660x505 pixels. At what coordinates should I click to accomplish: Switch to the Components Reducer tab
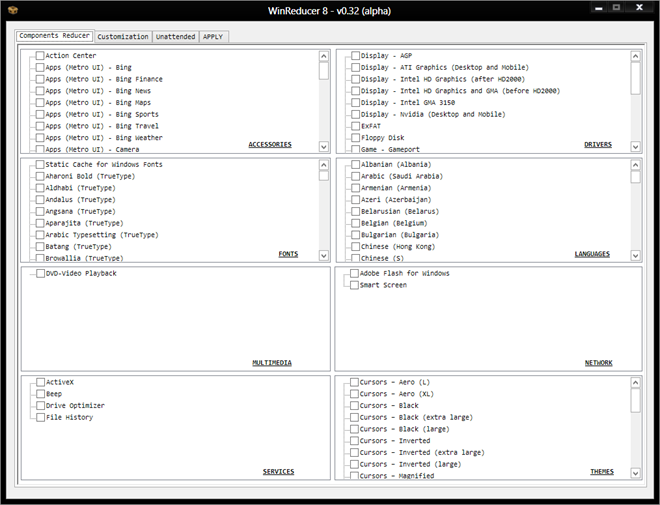point(54,36)
